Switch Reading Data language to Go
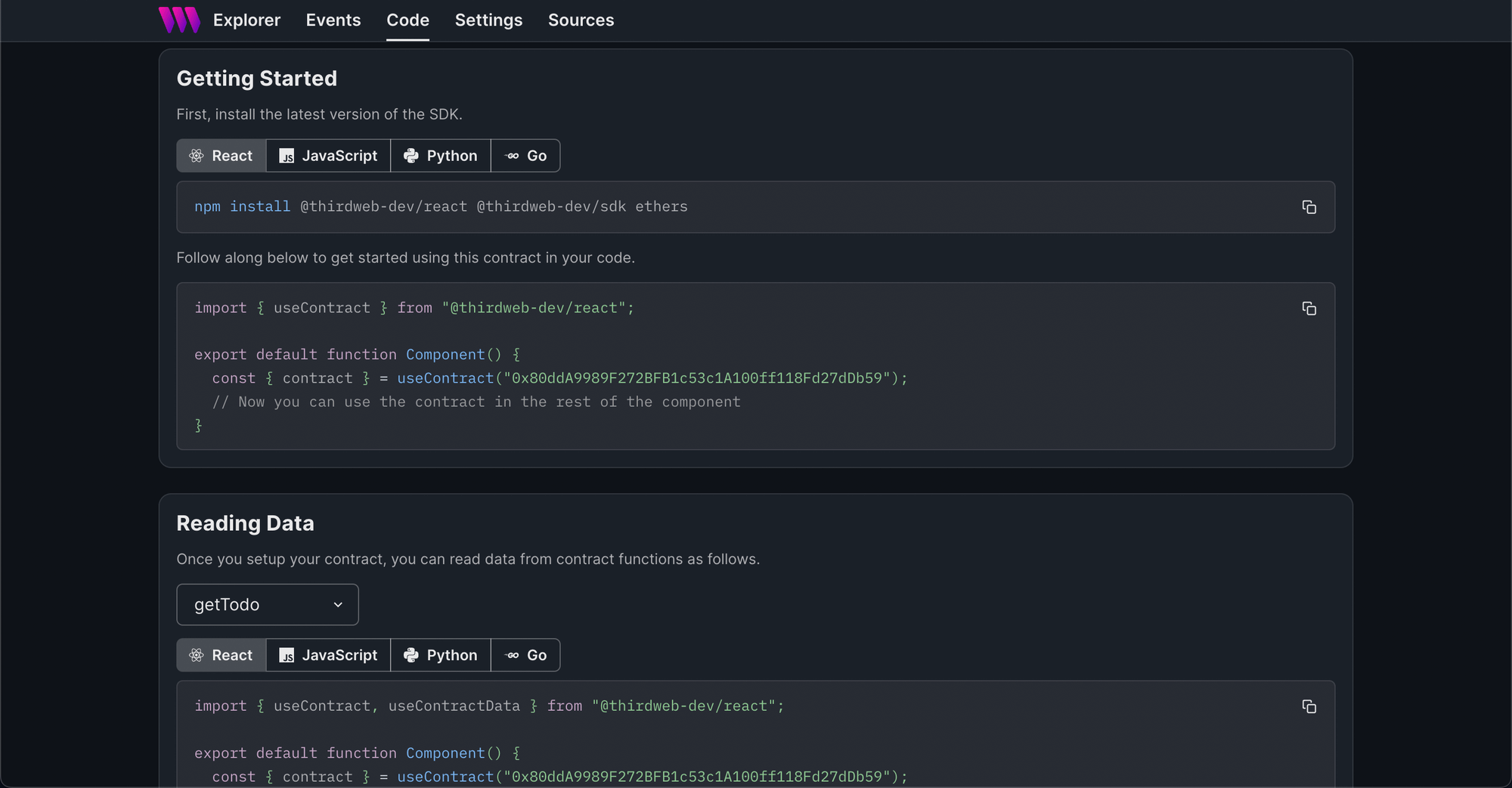This screenshot has width=1512, height=788. (x=525, y=655)
